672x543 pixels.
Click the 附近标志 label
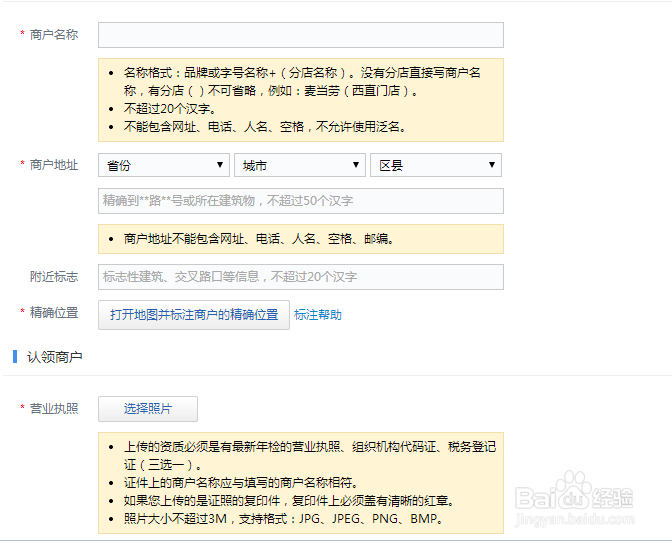[54, 276]
